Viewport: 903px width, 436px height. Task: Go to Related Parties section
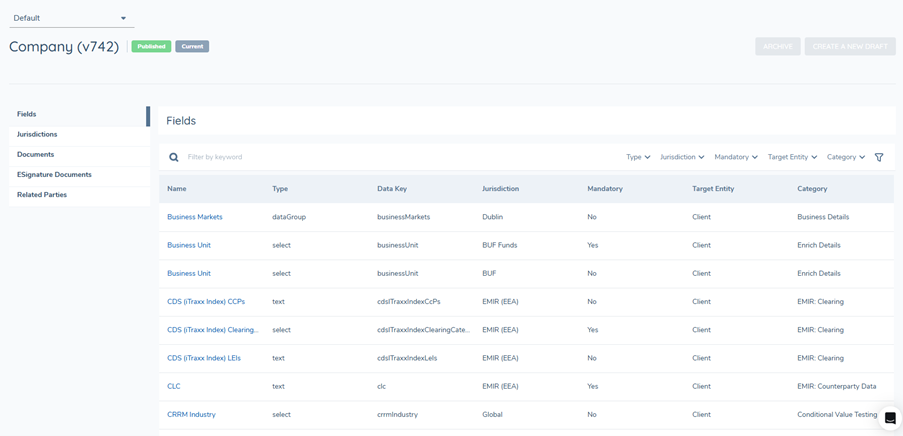[42, 195]
